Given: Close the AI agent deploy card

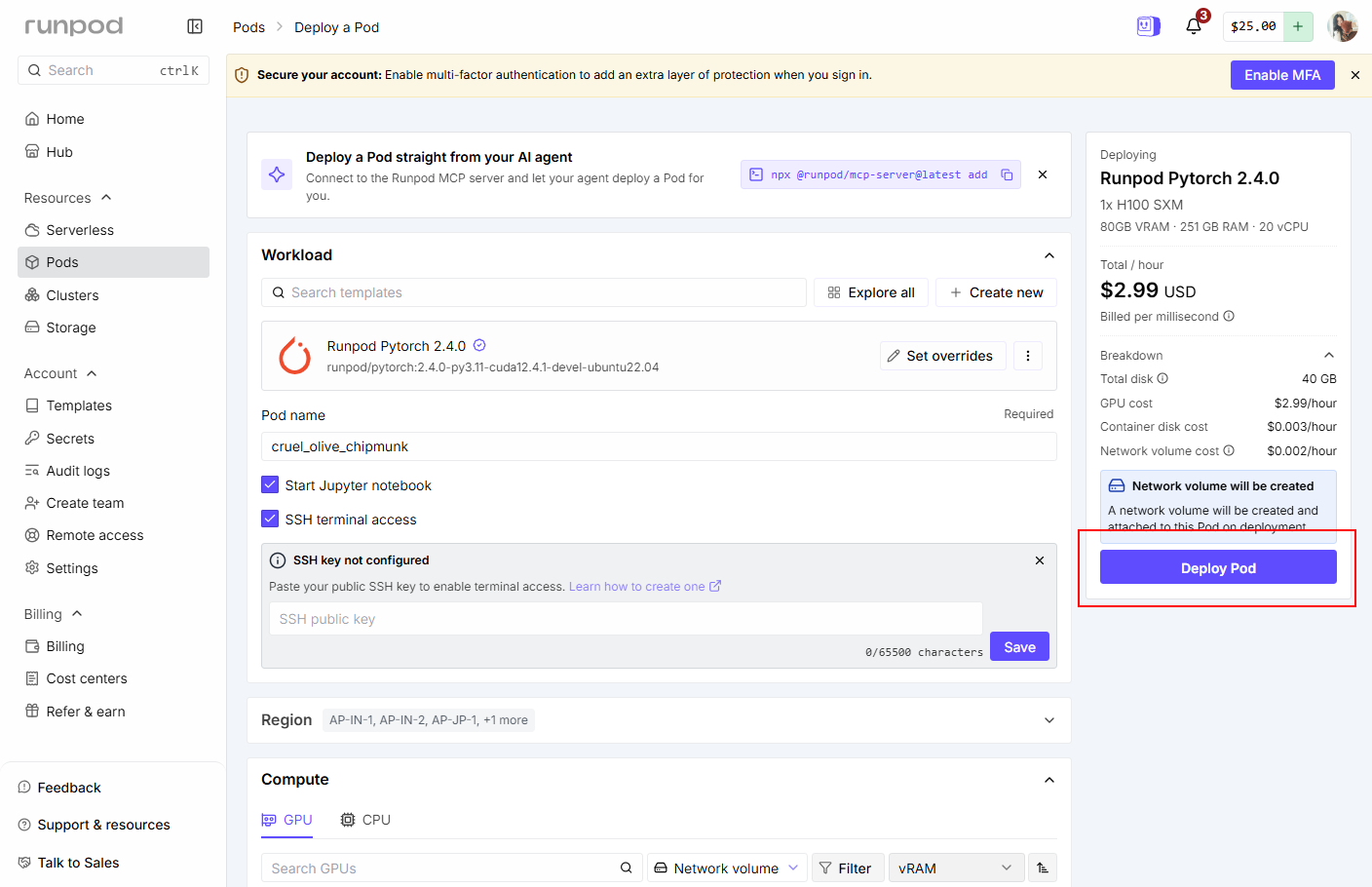Looking at the screenshot, I should click(1043, 174).
